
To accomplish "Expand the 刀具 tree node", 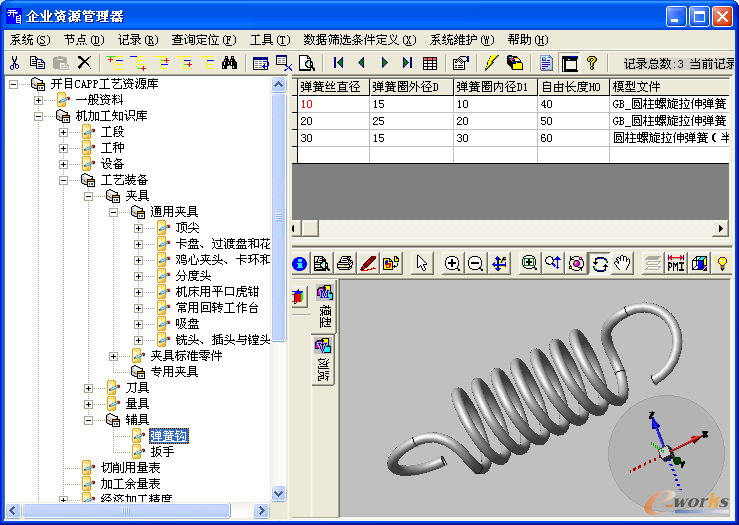I will tap(88, 387).
